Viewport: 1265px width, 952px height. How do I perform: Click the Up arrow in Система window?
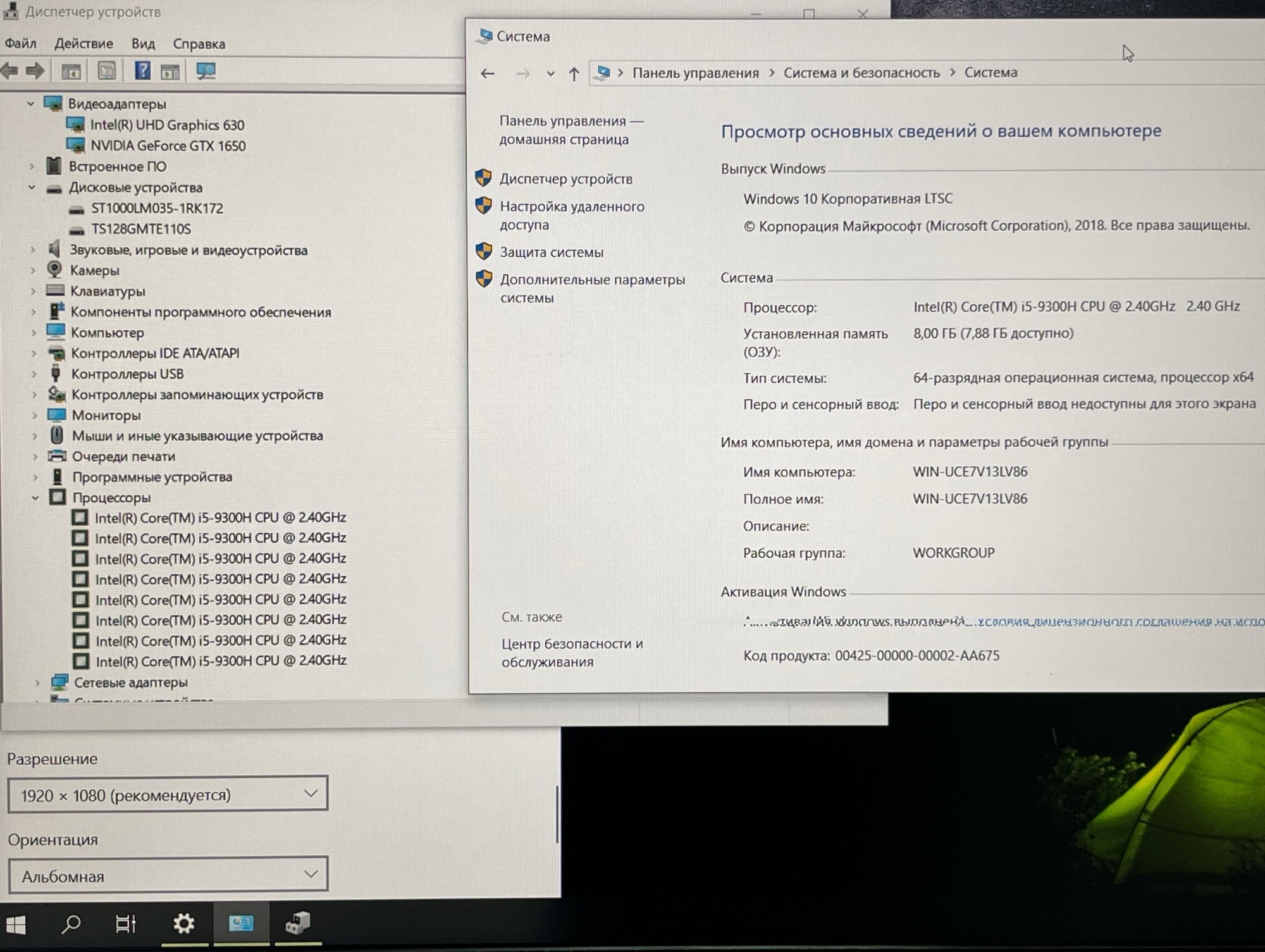(x=574, y=74)
